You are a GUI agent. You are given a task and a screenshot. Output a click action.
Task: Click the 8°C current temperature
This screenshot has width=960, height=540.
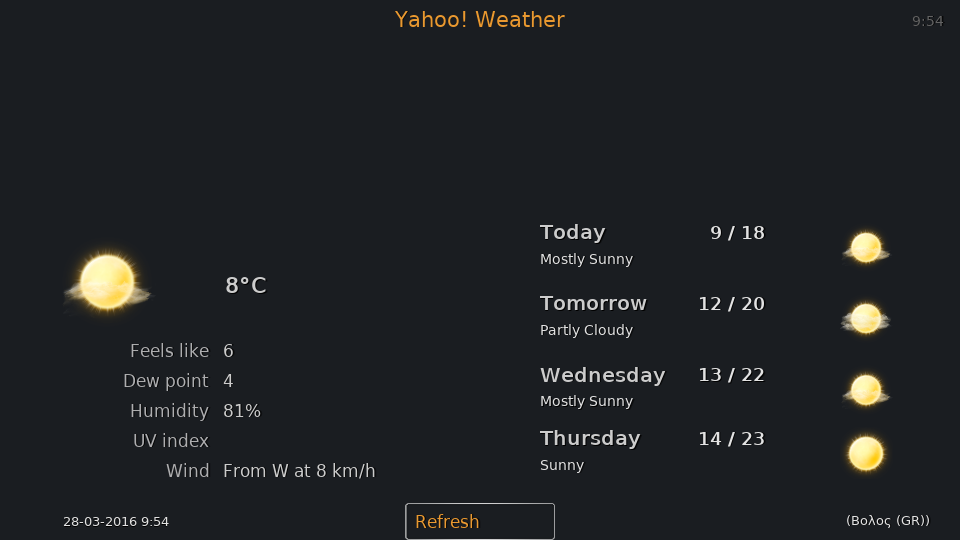point(246,285)
